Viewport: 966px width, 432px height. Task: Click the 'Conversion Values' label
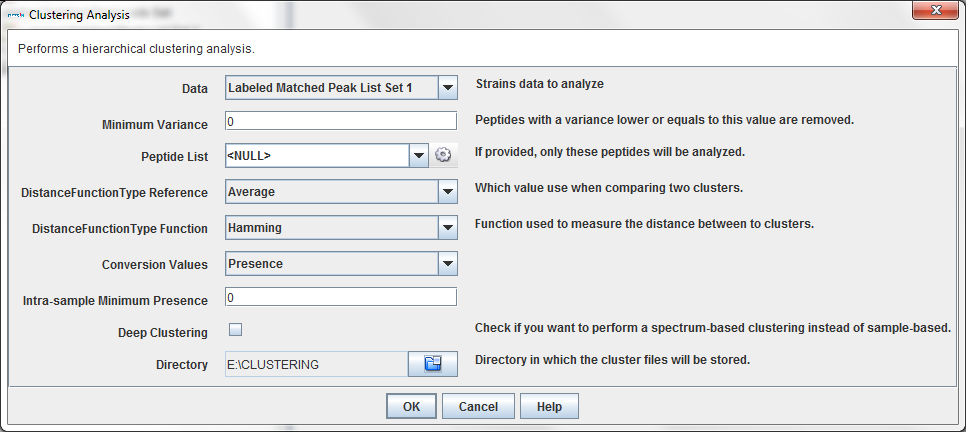pos(155,265)
